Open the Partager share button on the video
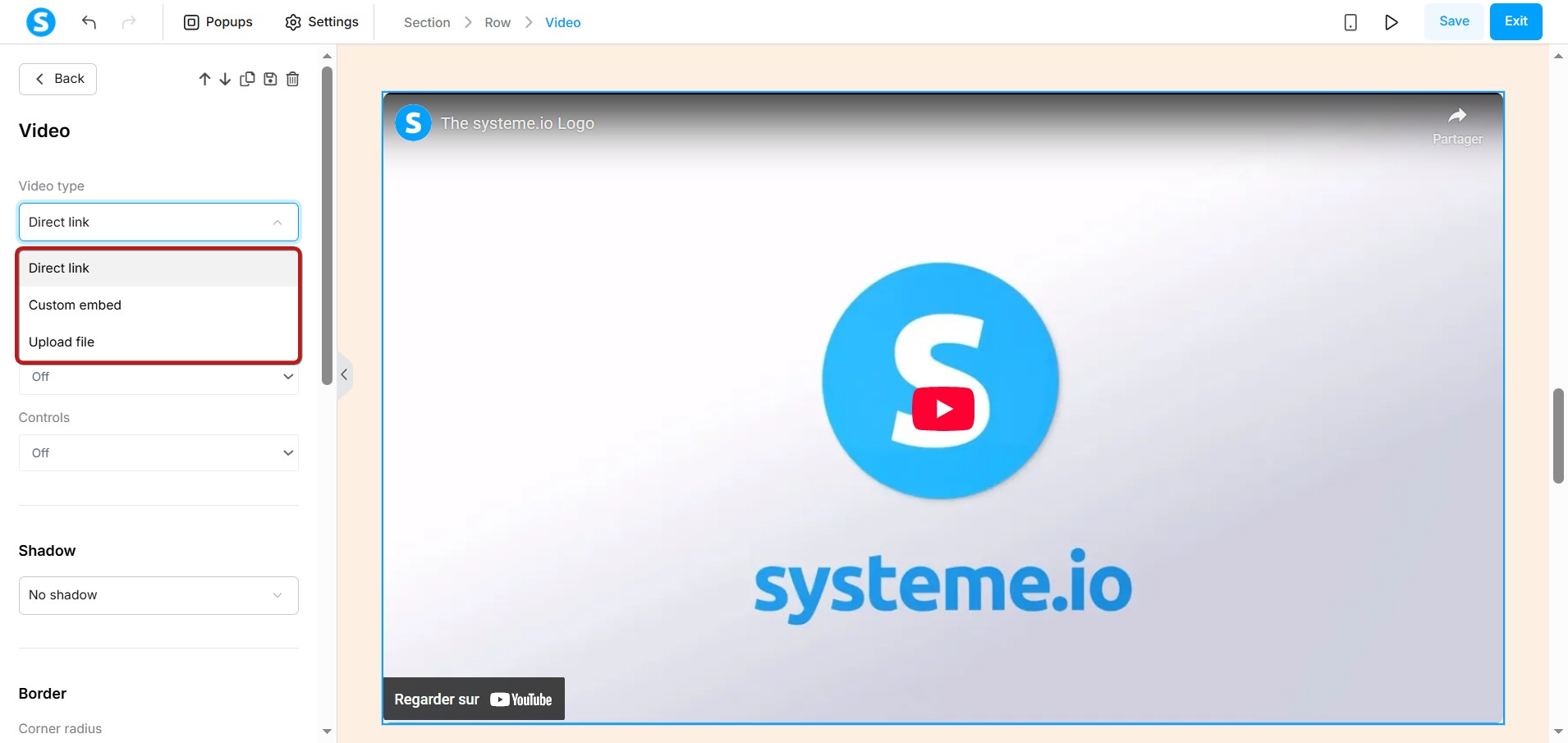1568x743 pixels. (1457, 126)
